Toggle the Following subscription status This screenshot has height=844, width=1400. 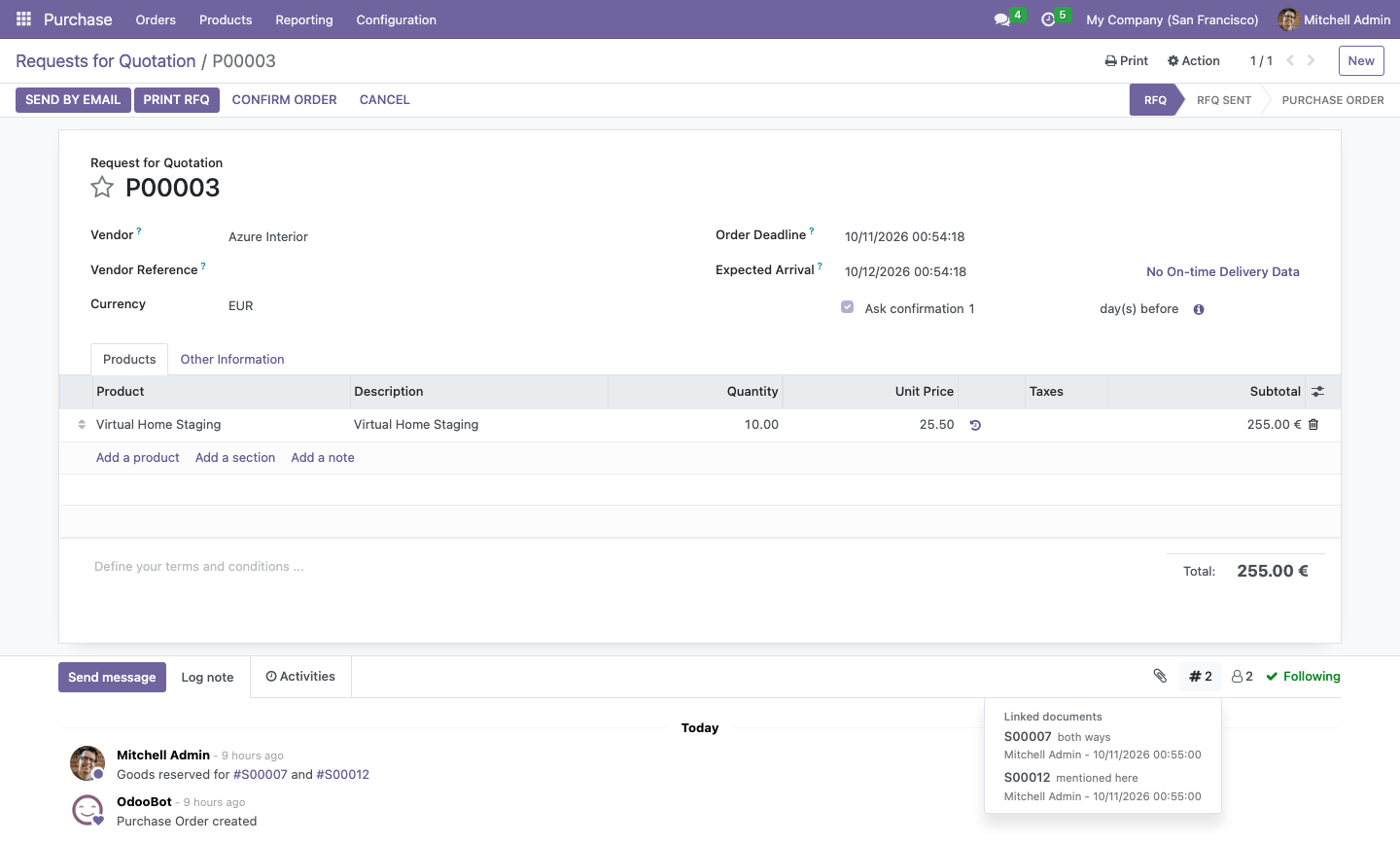pos(1303,677)
